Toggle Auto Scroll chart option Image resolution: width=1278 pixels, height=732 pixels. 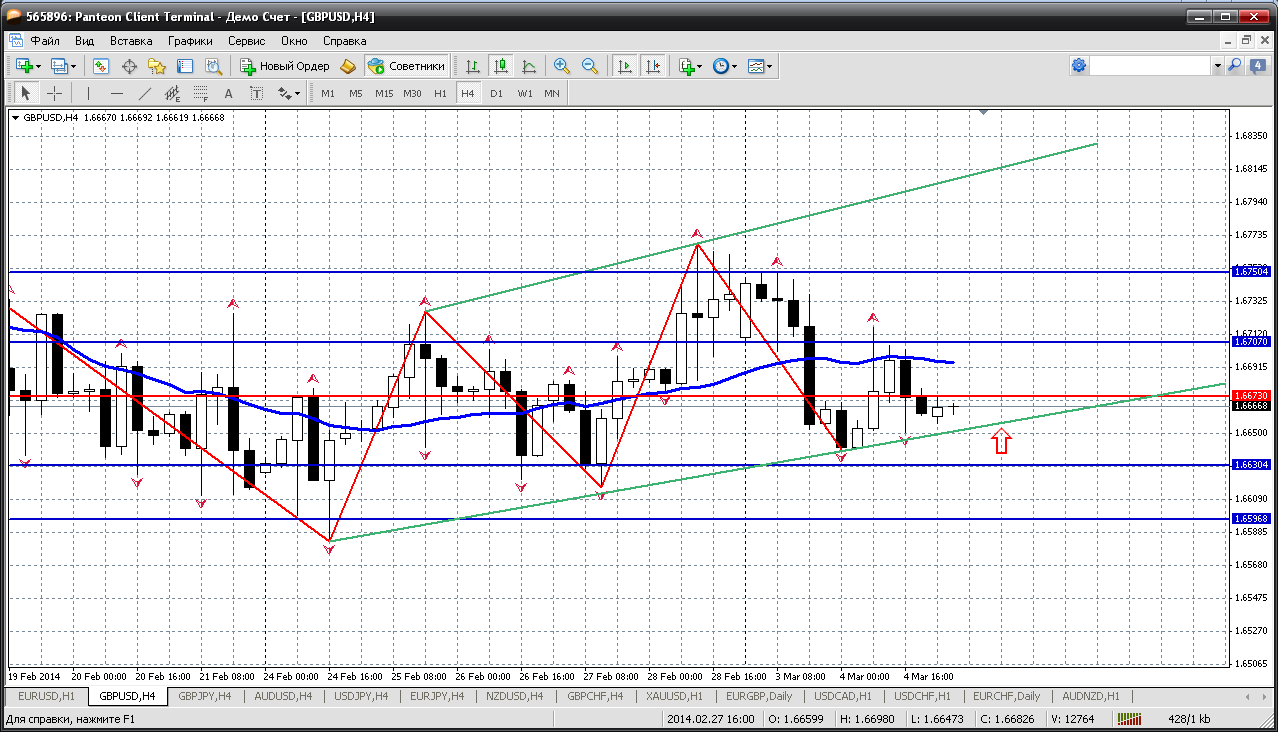pyautogui.click(x=625, y=66)
